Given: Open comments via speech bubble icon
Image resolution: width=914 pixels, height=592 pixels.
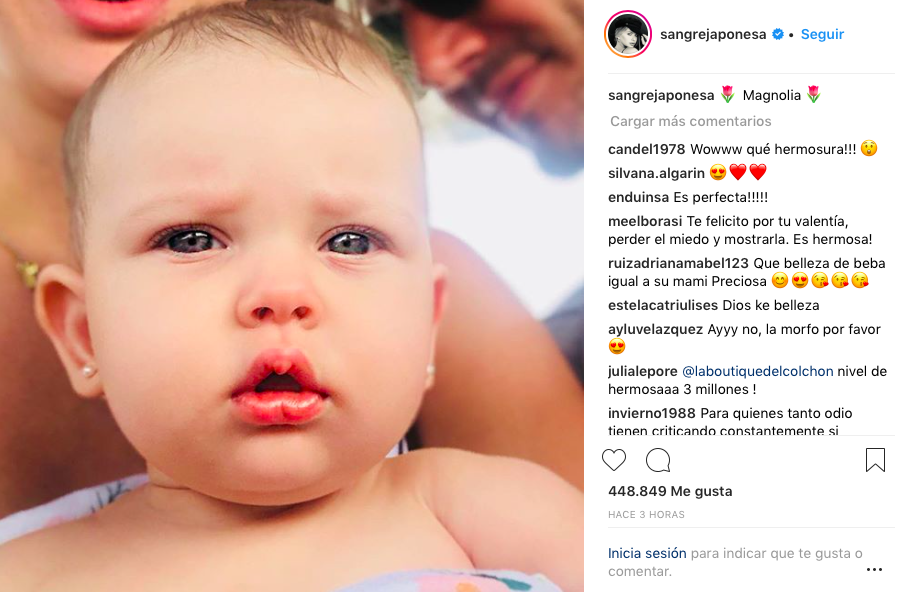Looking at the screenshot, I should [658, 460].
